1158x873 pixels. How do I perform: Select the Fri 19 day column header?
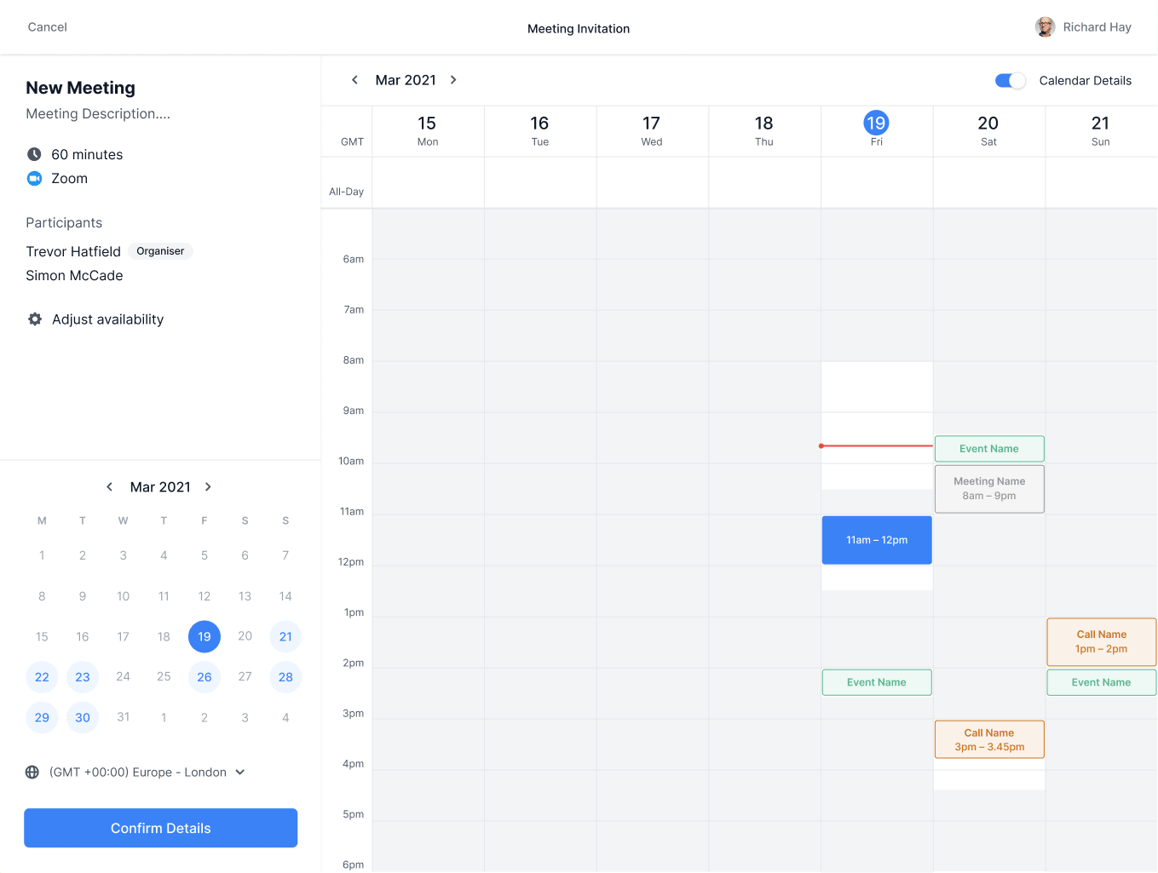(x=876, y=130)
